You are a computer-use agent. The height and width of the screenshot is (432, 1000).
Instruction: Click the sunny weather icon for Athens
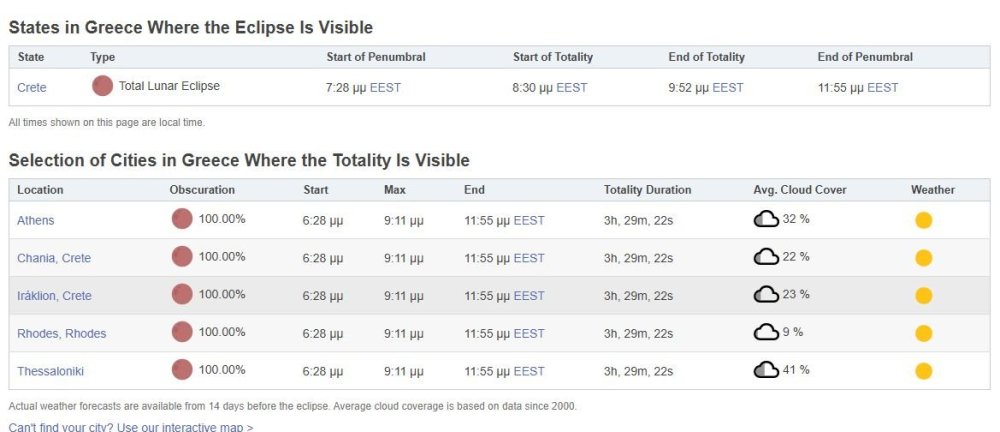923,220
